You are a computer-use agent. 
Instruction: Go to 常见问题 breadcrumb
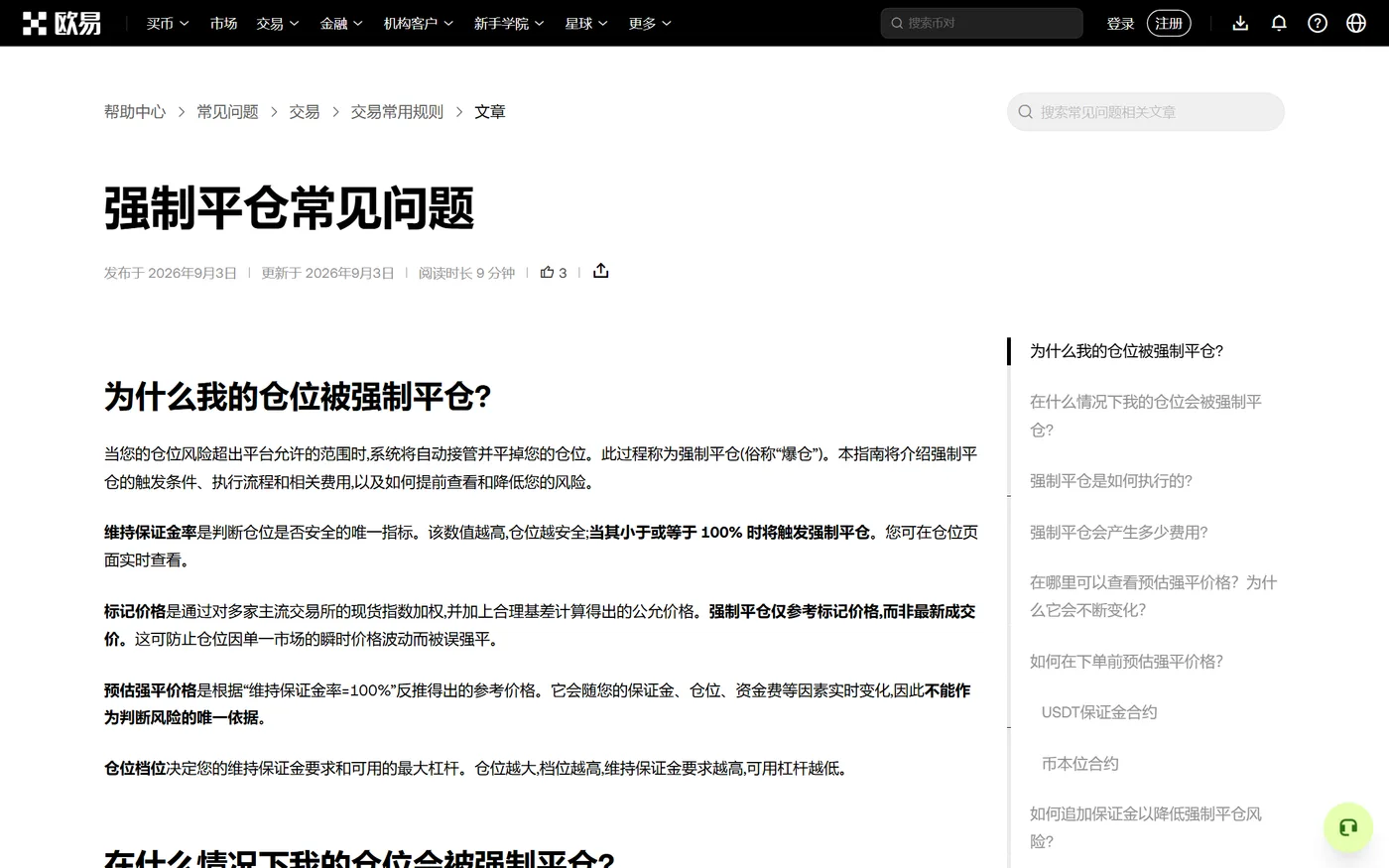coord(227,112)
